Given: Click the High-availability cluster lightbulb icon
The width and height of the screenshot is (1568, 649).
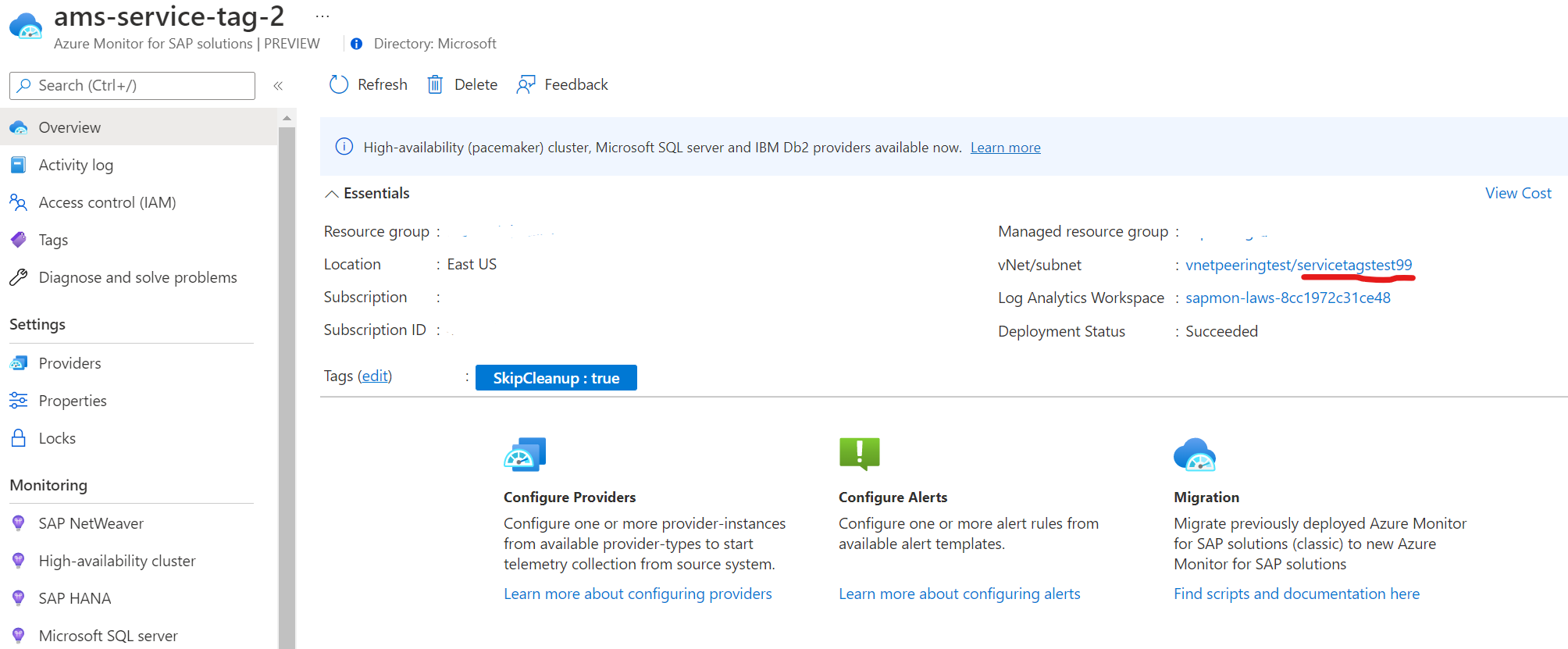Looking at the screenshot, I should pos(19,561).
